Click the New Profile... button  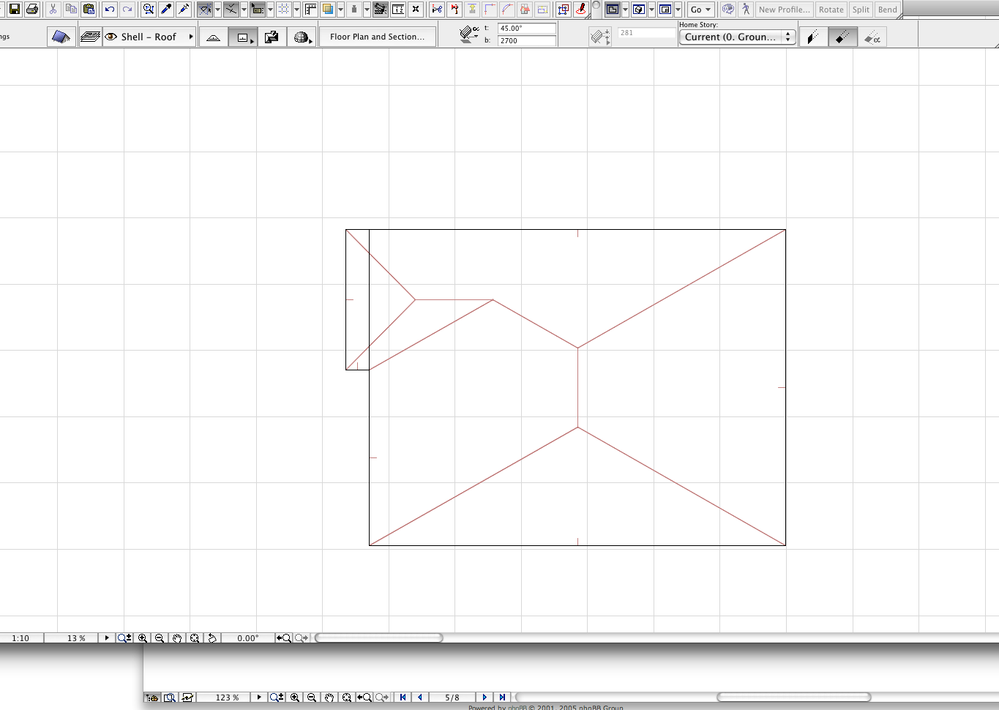(x=784, y=9)
